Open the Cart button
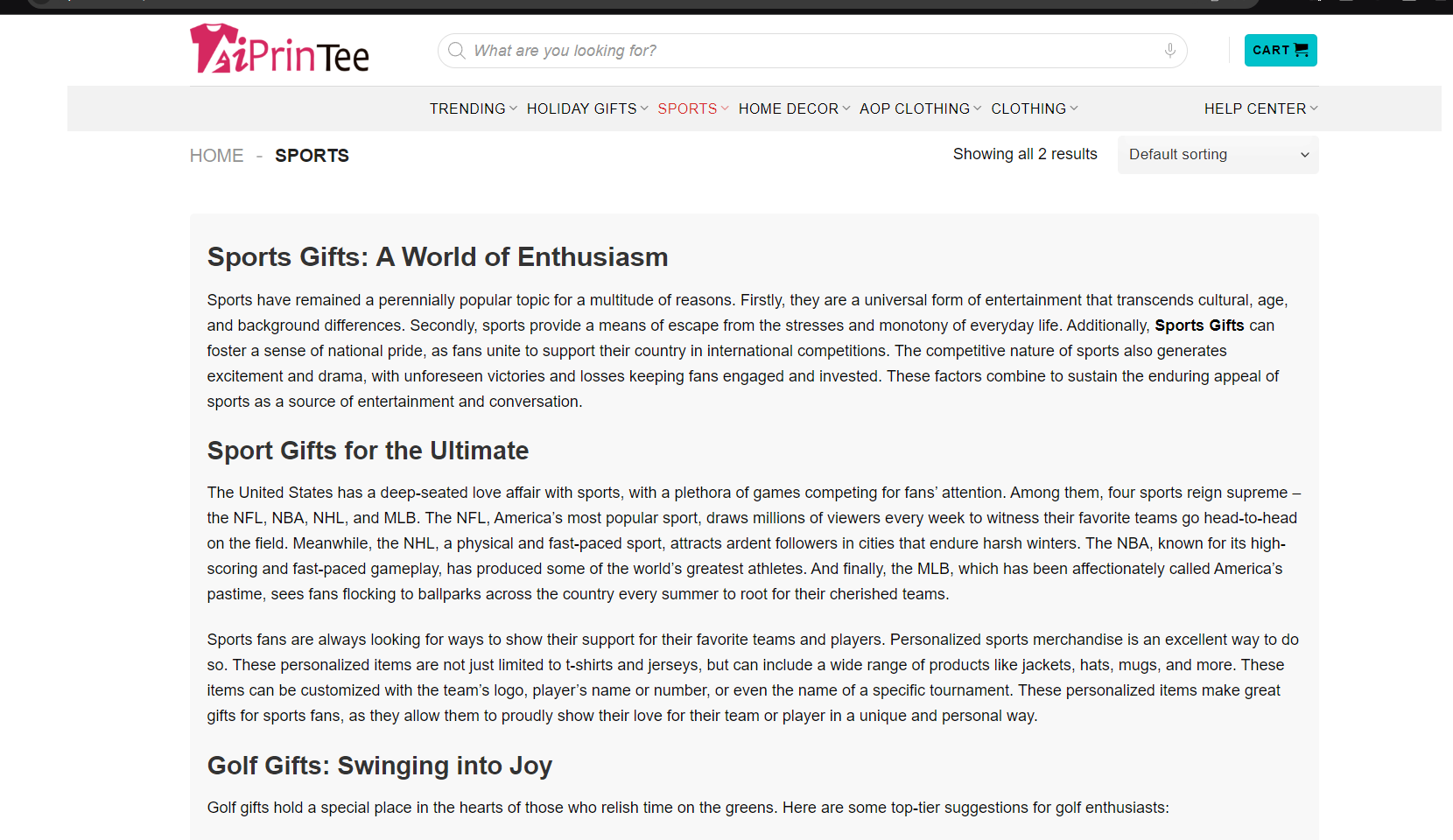1453x840 pixels. (1281, 50)
